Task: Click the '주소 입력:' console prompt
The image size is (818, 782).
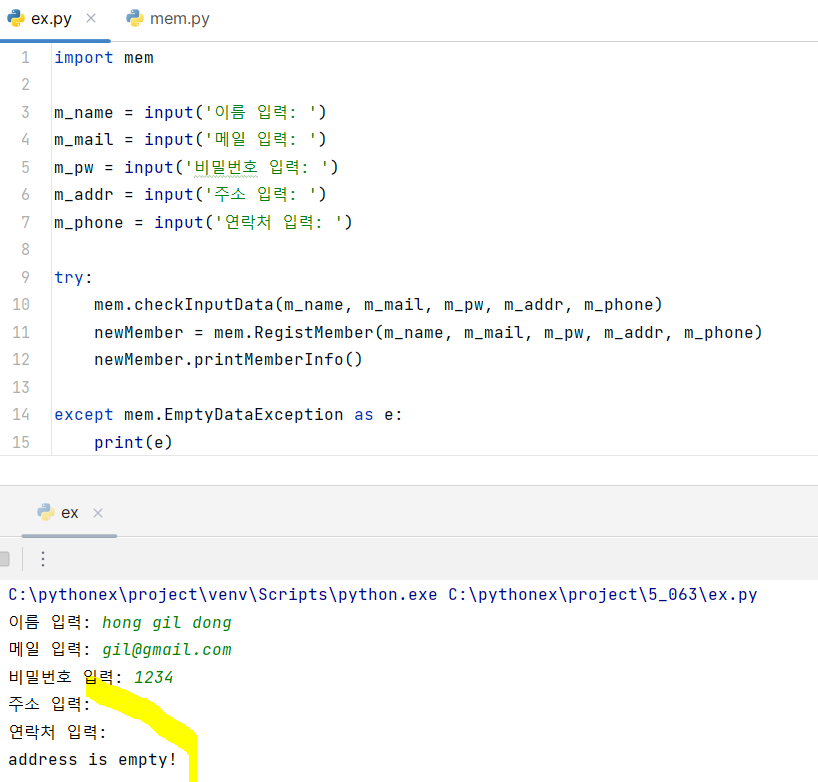Action: pyautogui.click(x=50, y=705)
